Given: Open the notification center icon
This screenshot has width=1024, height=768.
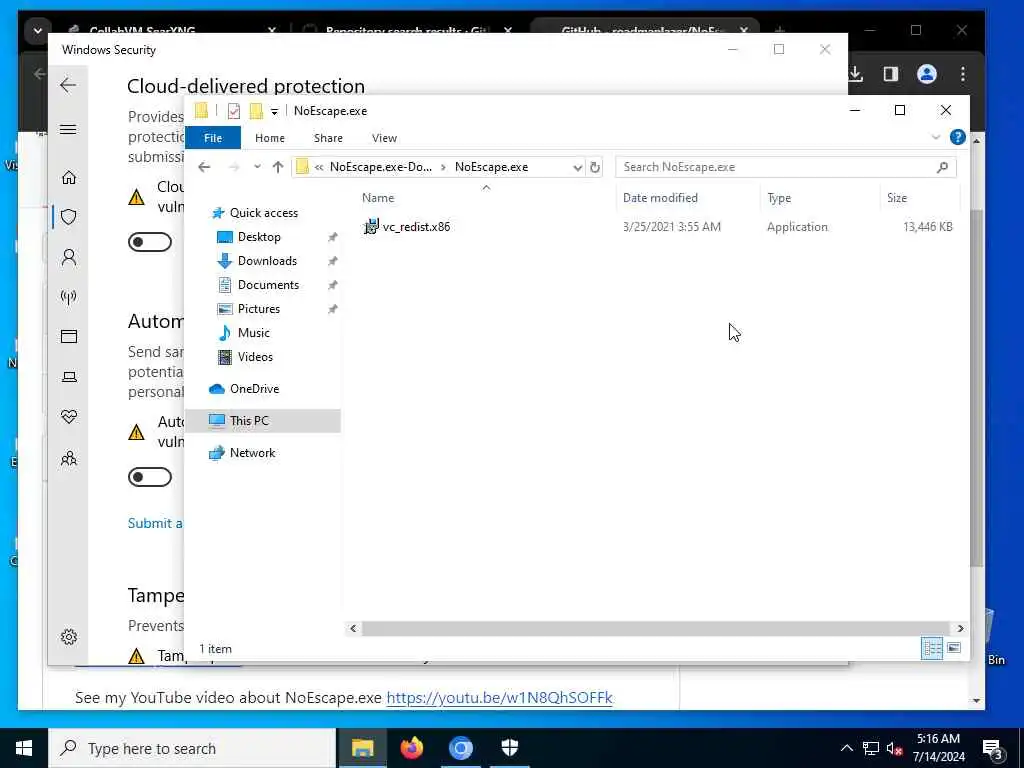Looking at the screenshot, I should point(993,749).
